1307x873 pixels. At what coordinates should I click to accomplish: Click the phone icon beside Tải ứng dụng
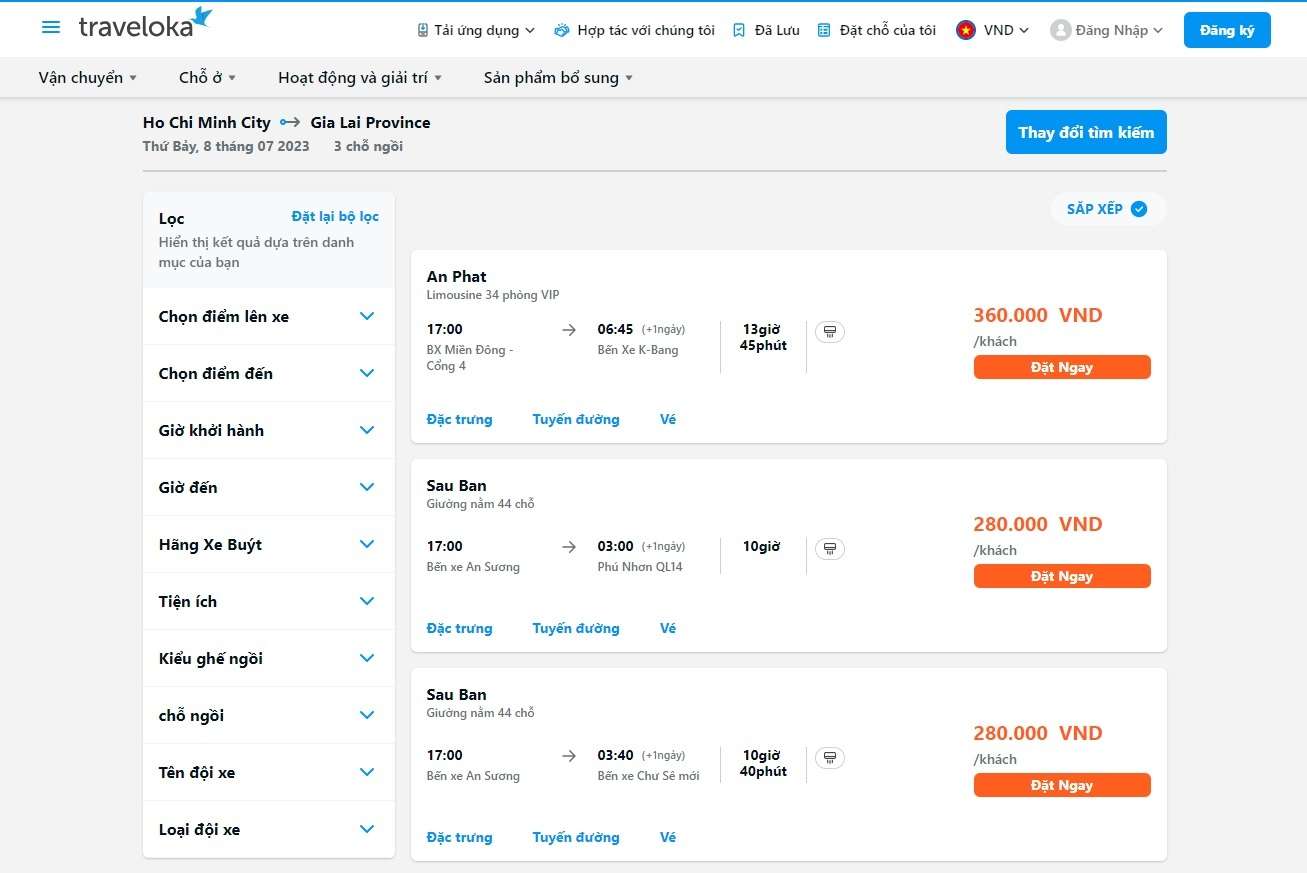[x=423, y=30]
